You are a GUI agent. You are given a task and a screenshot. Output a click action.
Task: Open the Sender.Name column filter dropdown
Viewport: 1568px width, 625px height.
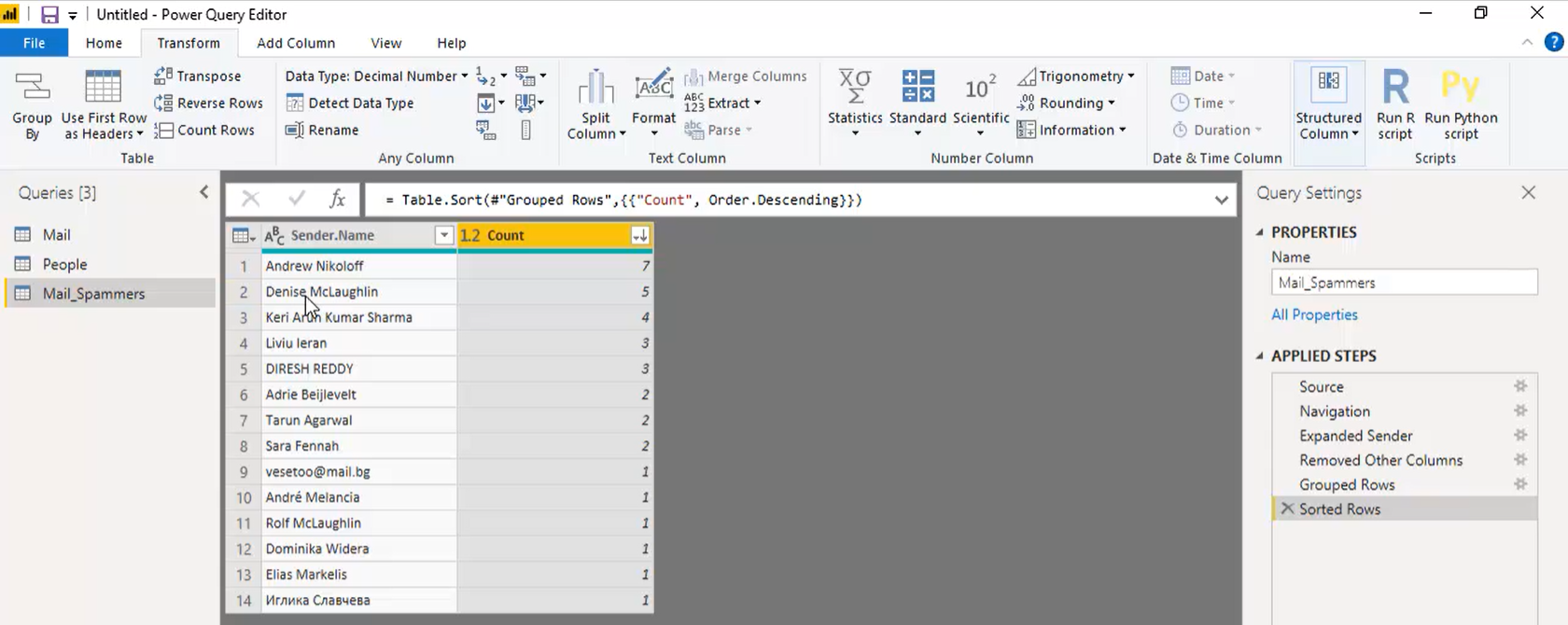coord(444,236)
